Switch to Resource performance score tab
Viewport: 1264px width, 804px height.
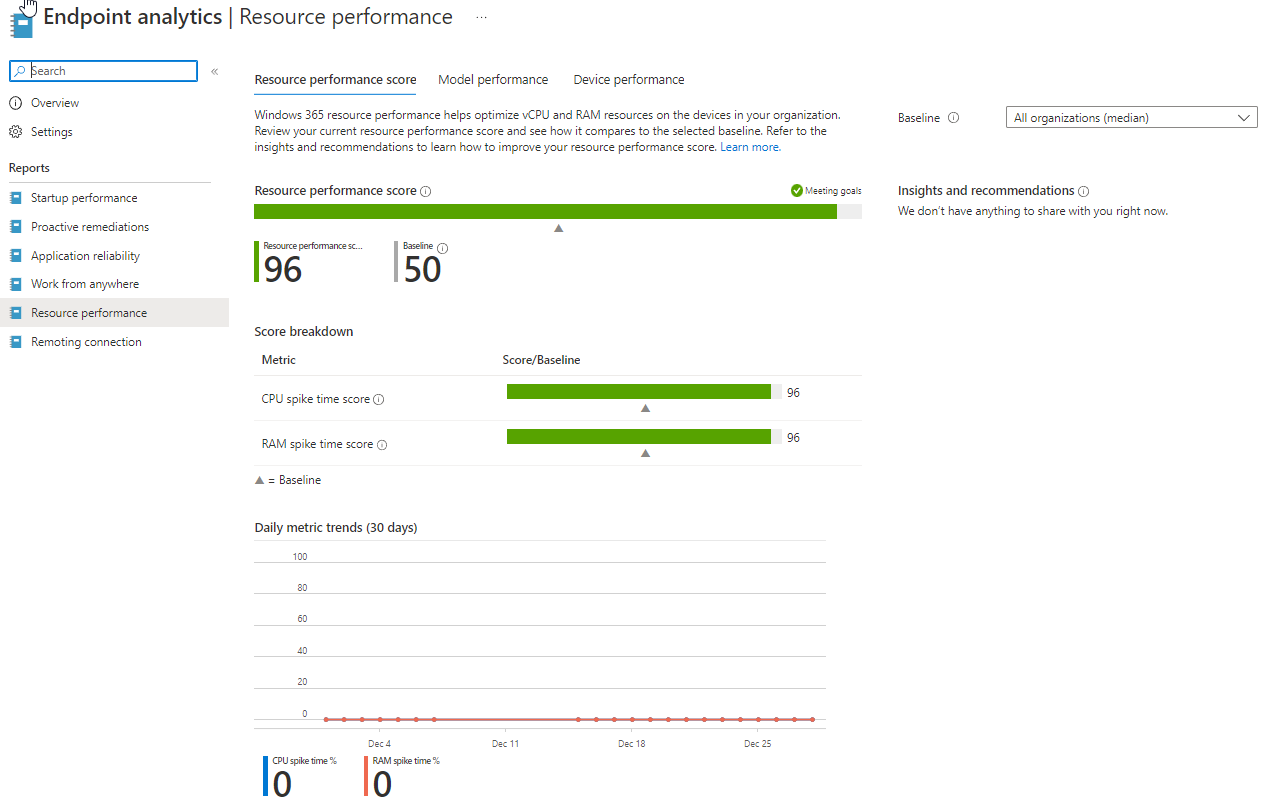coord(335,80)
